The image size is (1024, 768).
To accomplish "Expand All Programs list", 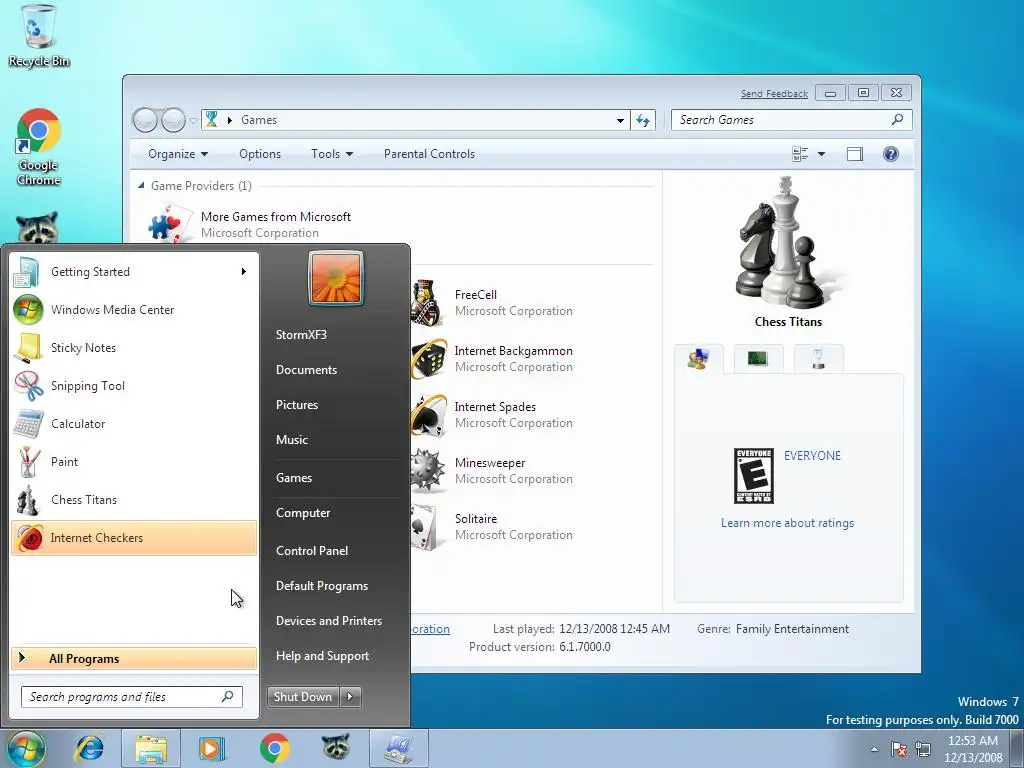I will 134,658.
